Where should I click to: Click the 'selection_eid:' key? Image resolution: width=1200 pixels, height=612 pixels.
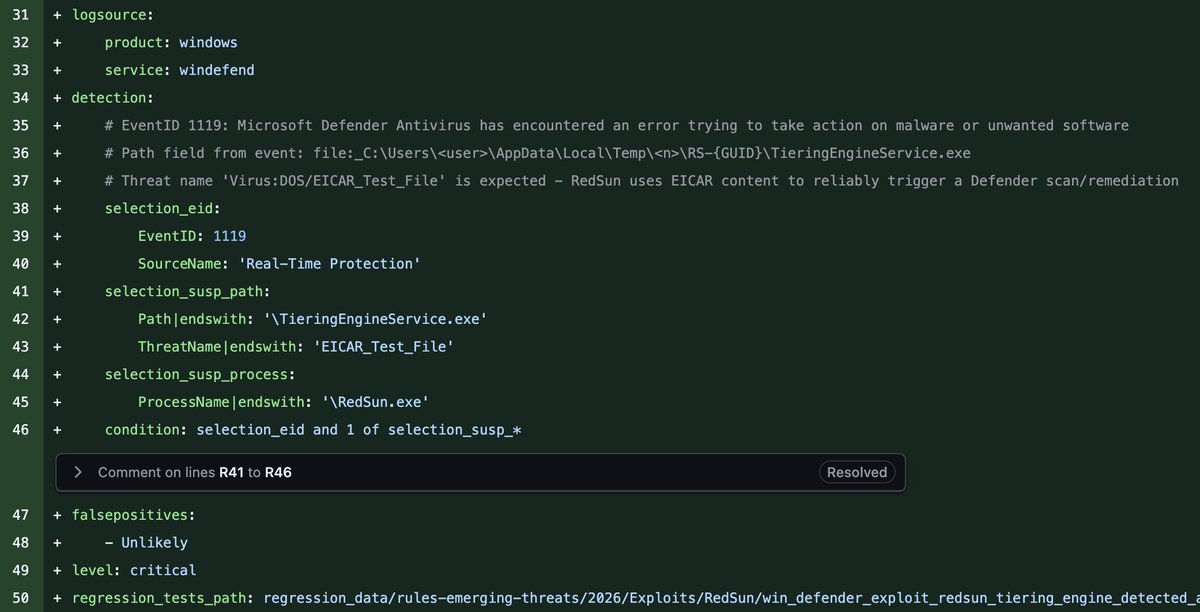pos(162,209)
